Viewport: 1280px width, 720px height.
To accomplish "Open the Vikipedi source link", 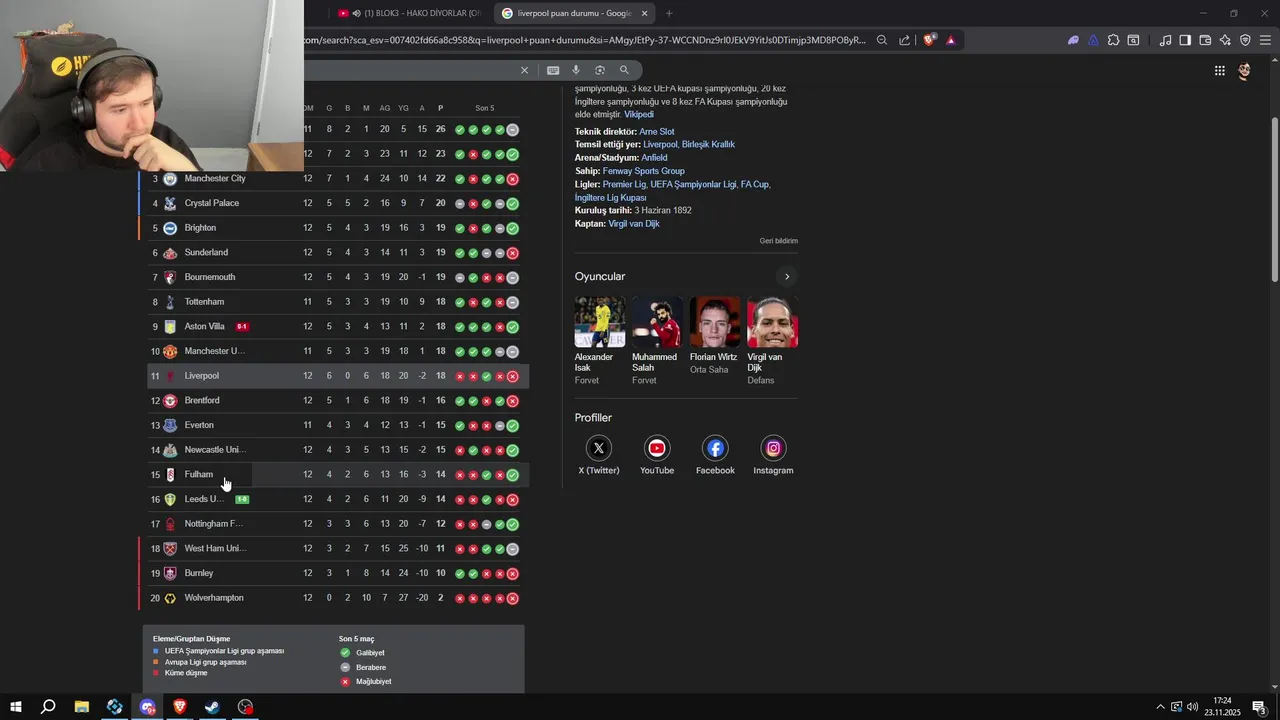I will click(639, 115).
